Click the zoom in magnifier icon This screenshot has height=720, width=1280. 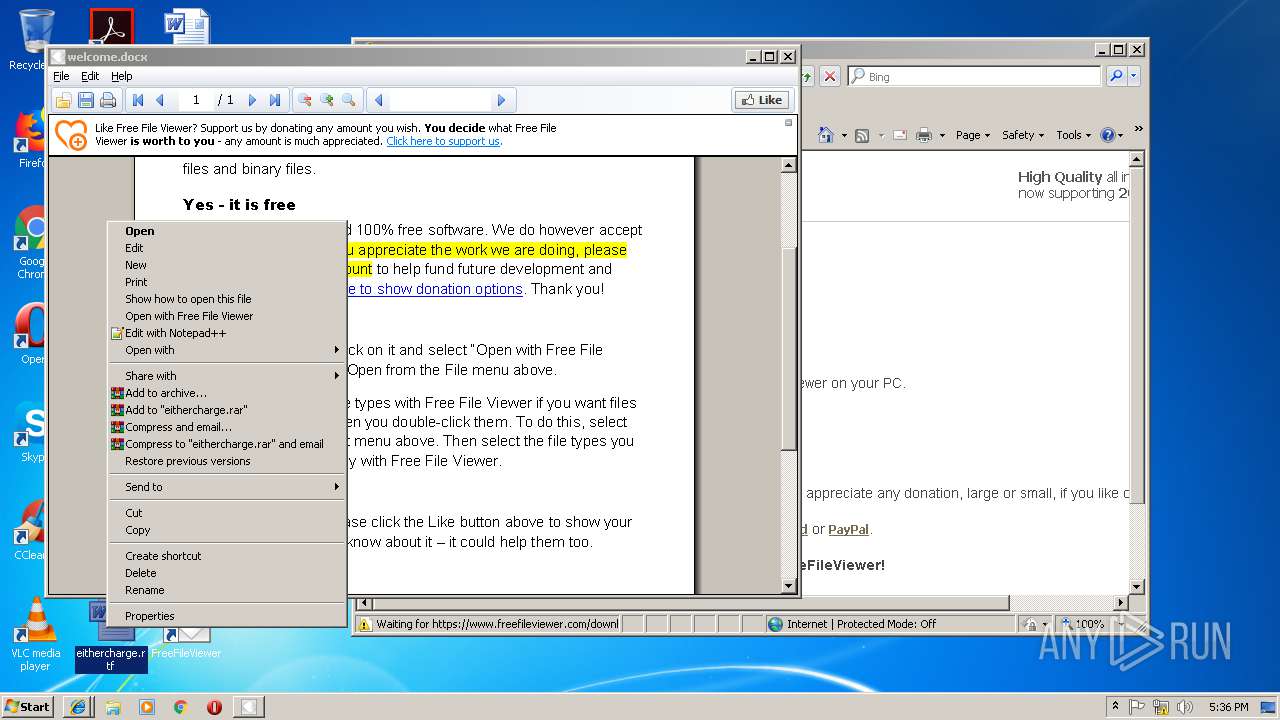(x=327, y=100)
